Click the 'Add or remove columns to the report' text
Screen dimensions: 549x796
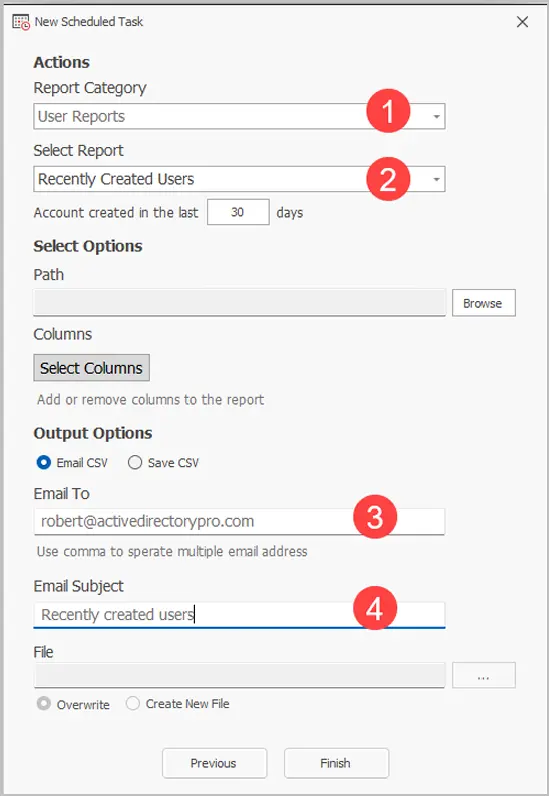coord(150,400)
